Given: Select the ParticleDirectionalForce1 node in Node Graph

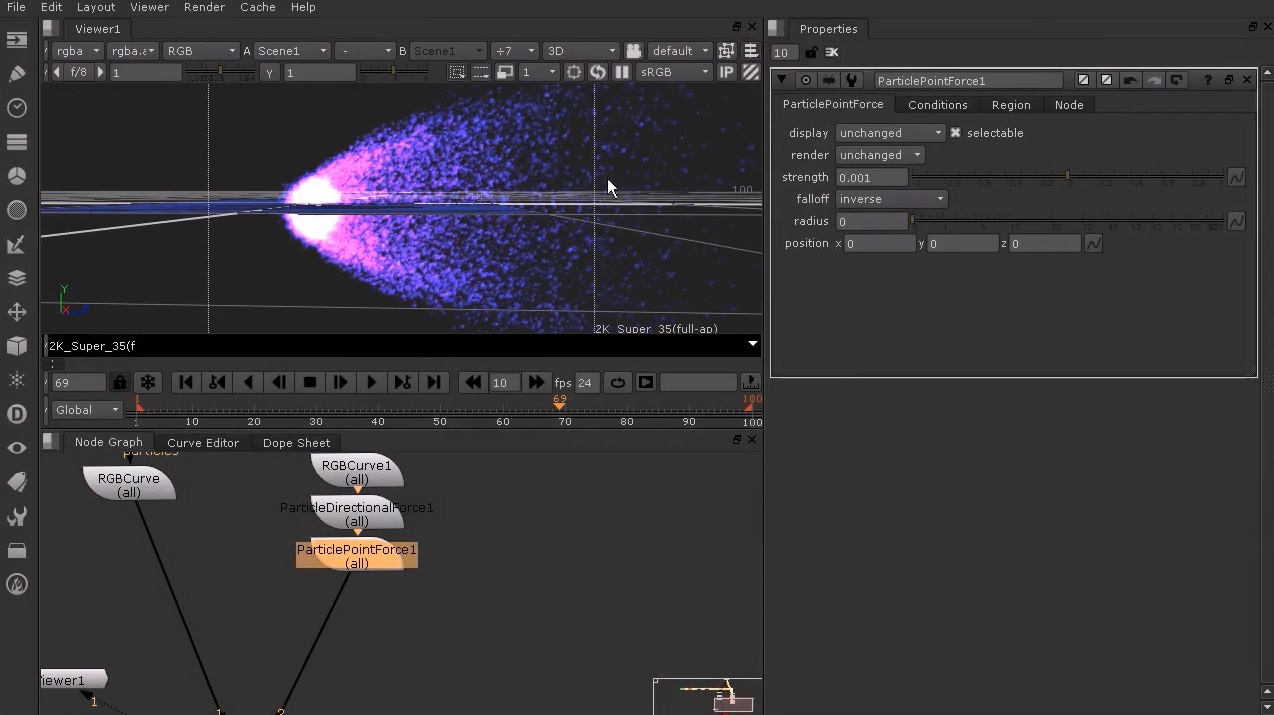Looking at the screenshot, I should pyautogui.click(x=357, y=514).
